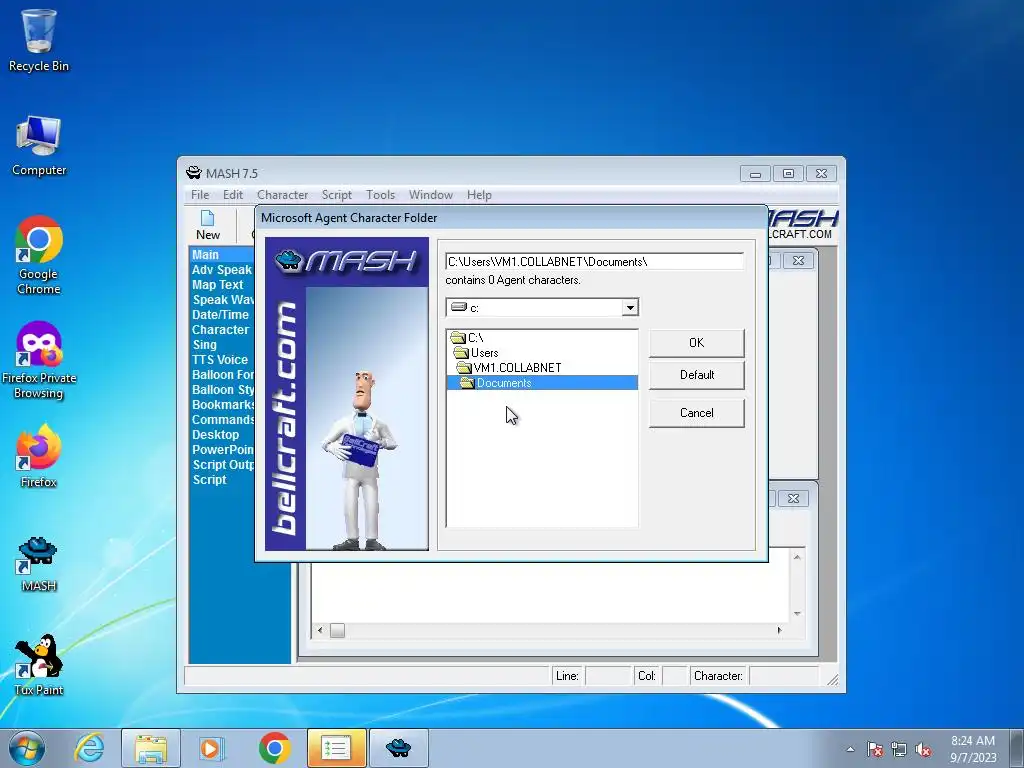Open network tray icon

899,749
